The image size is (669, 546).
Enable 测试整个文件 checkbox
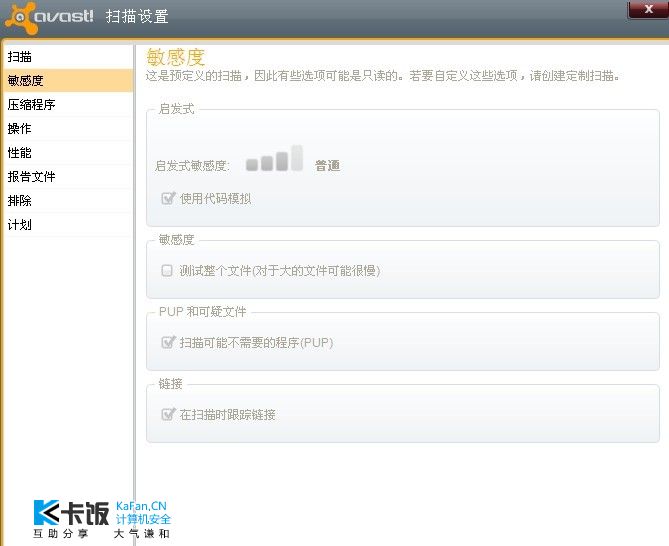click(x=167, y=270)
